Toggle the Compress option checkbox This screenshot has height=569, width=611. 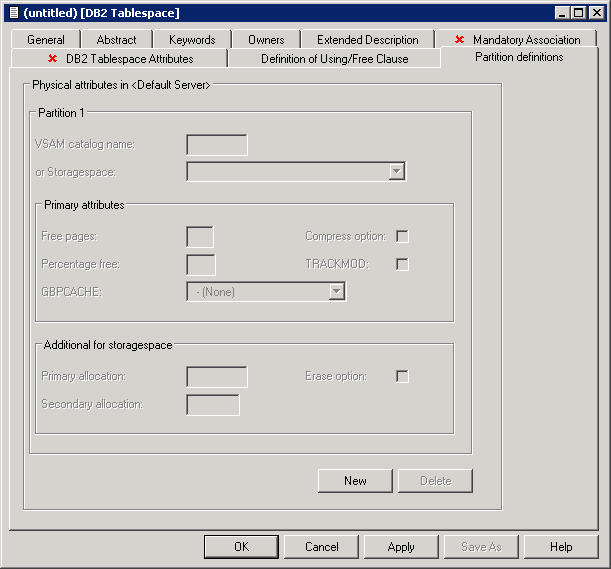coord(402,236)
